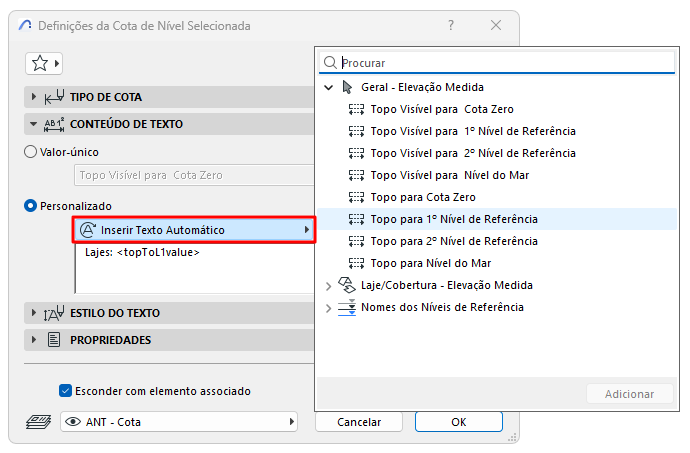
Task: Click the Laje/Cobertura group icon
Action: pyautogui.click(x=347, y=285)
